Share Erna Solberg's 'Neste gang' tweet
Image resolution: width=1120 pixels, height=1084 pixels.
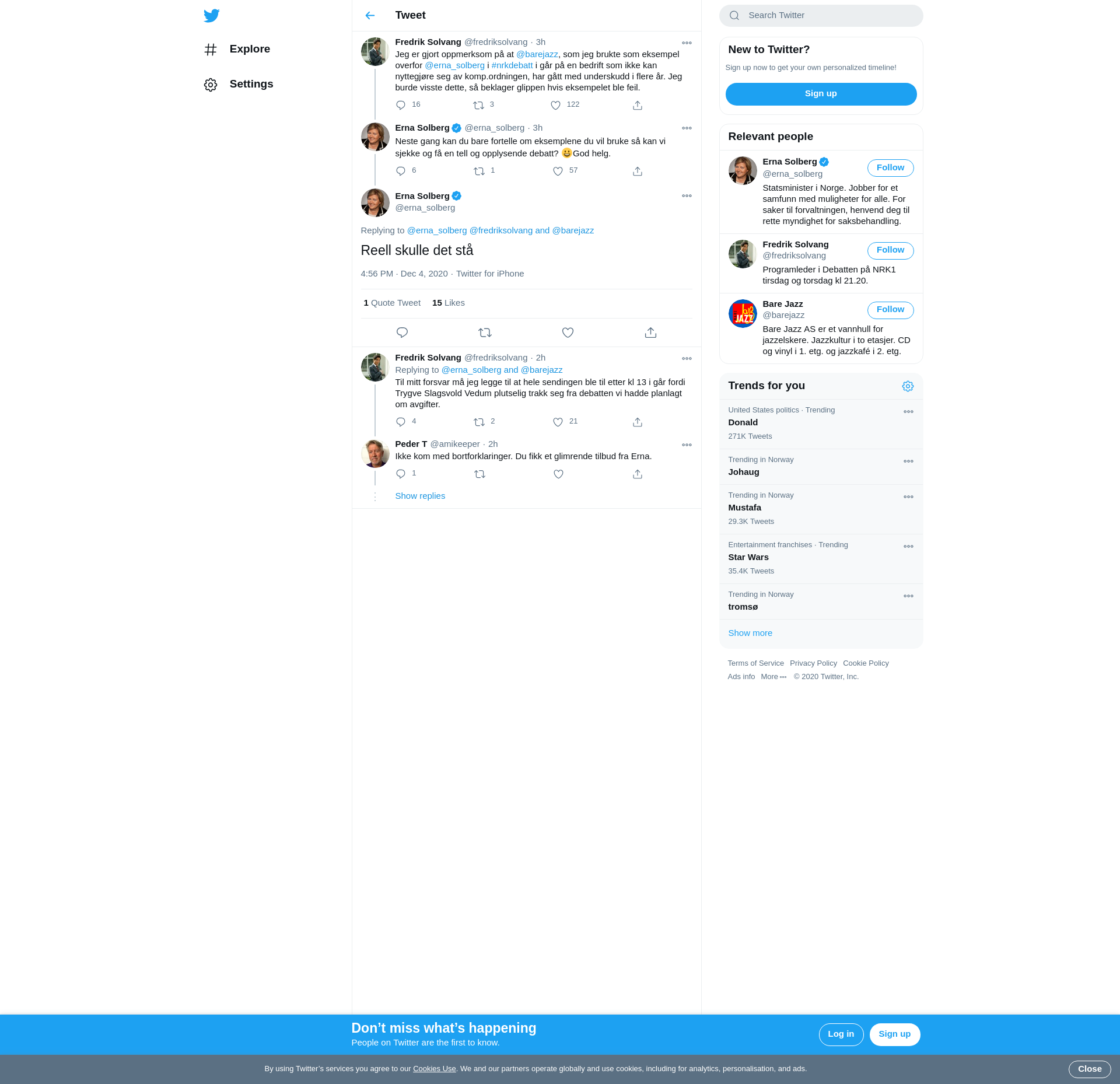point(638,171)
